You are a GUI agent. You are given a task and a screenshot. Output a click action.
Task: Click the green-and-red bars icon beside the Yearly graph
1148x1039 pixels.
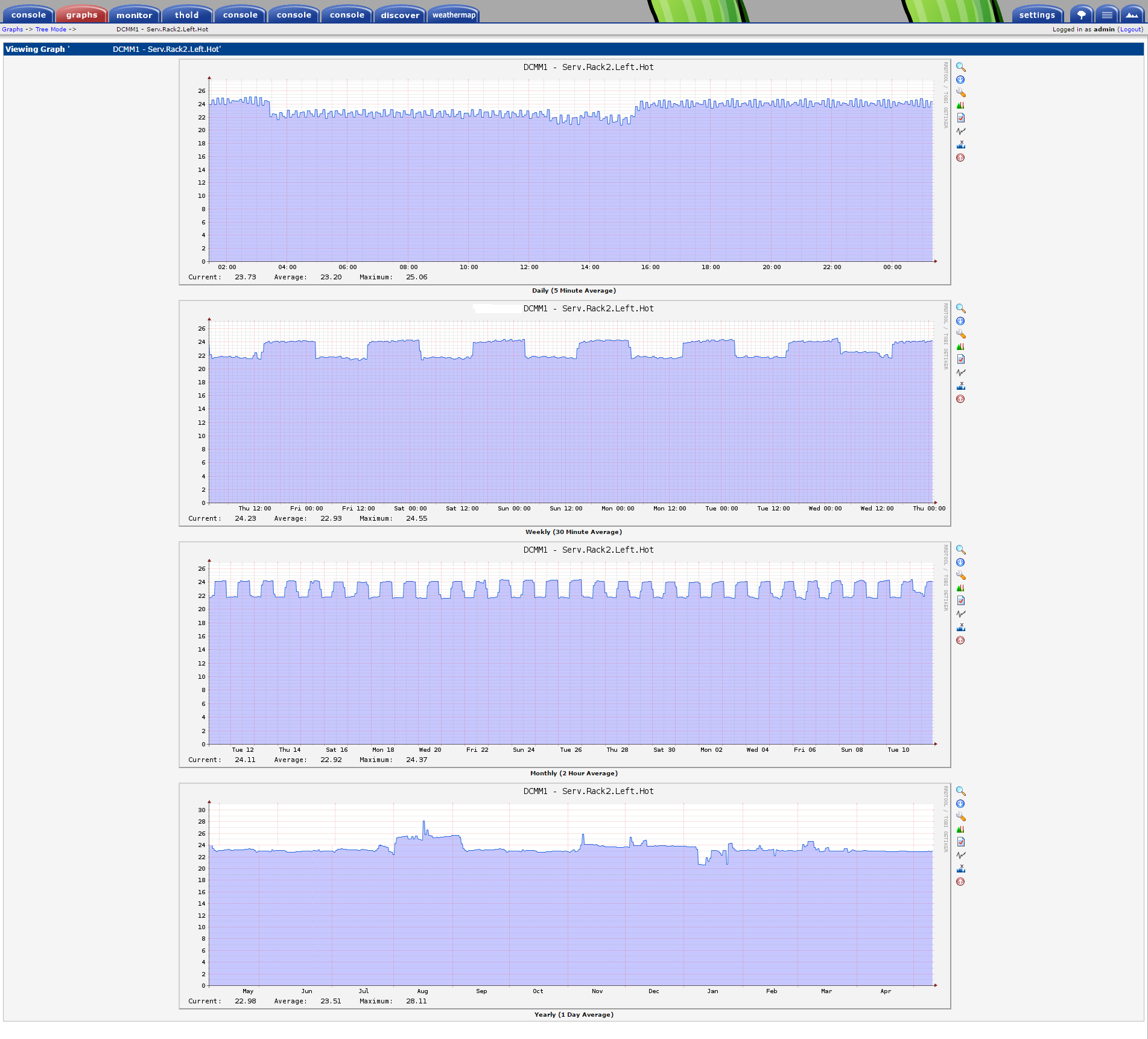click(x=960, y=830)
